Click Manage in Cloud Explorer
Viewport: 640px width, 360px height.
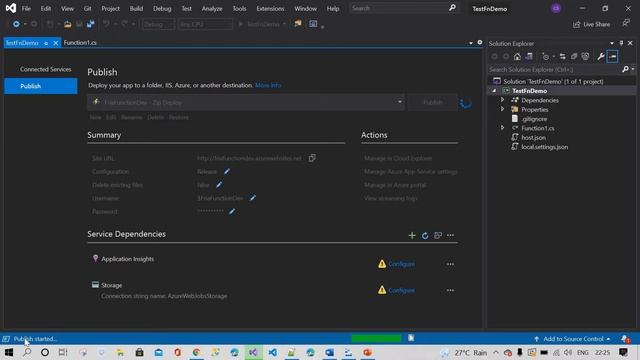point(398,158)
